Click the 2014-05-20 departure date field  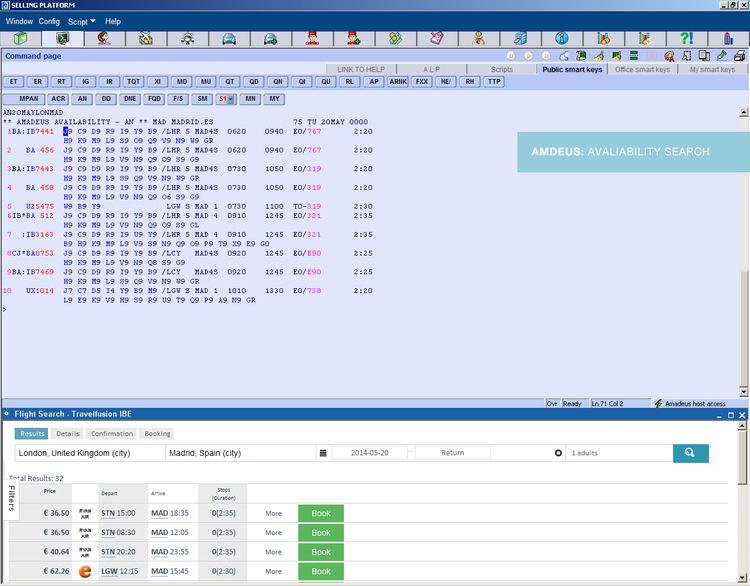click(369, 453)
